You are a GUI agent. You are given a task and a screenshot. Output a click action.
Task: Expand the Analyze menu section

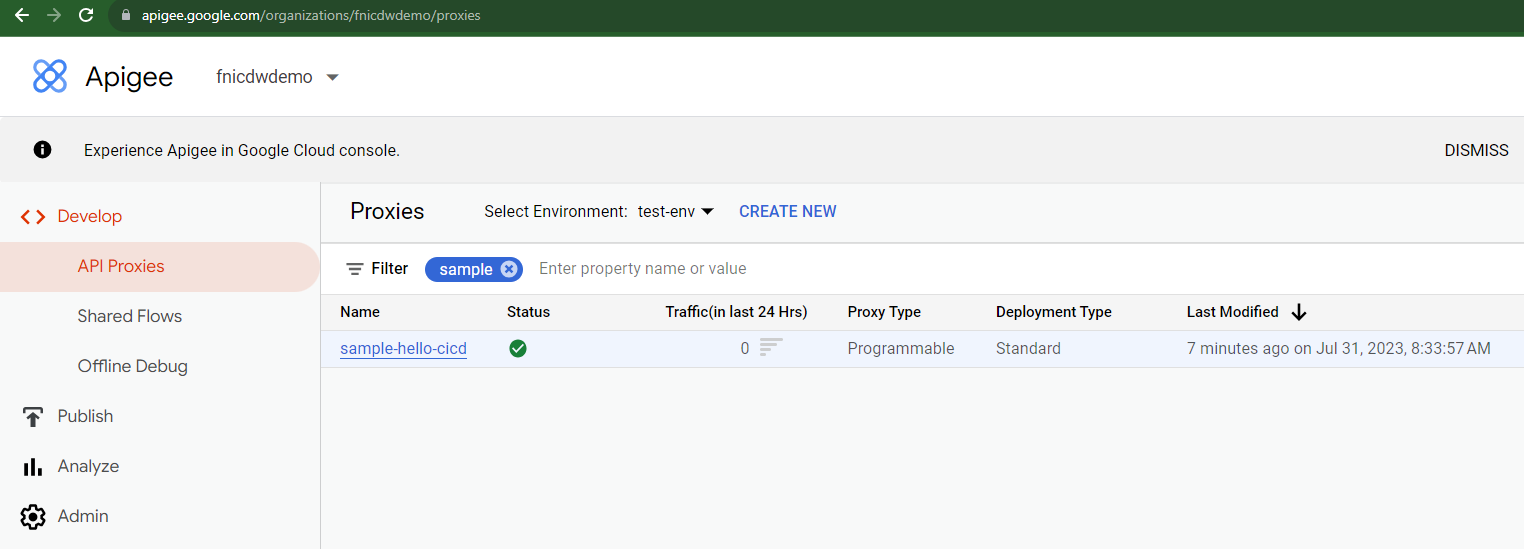[x=88, y=466]
